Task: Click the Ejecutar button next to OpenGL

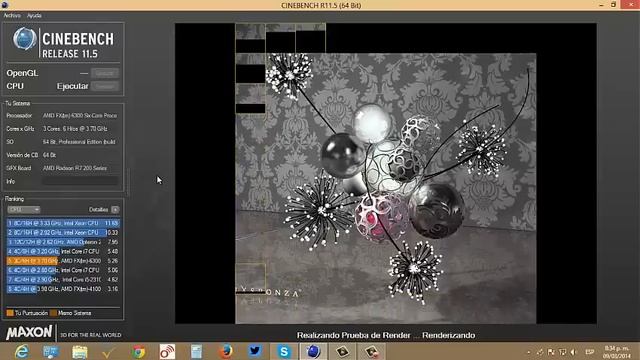Action: pos(105,73)
